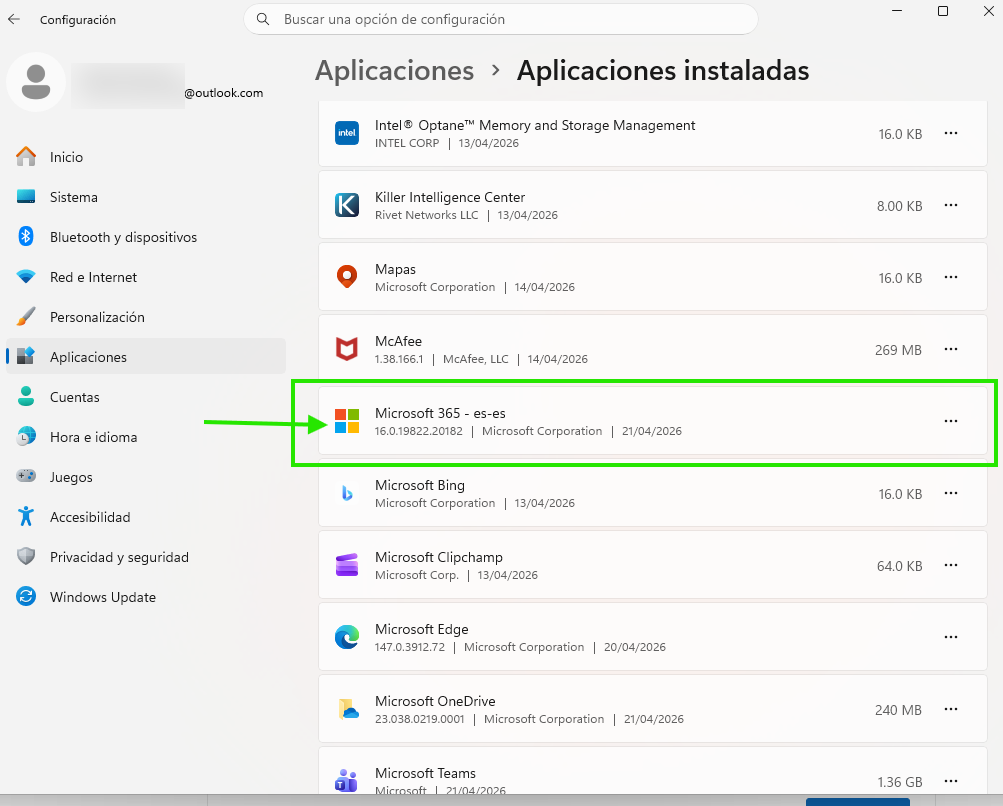
Task: Click the Red e Internet wifi icon
Action: [26, 277]
